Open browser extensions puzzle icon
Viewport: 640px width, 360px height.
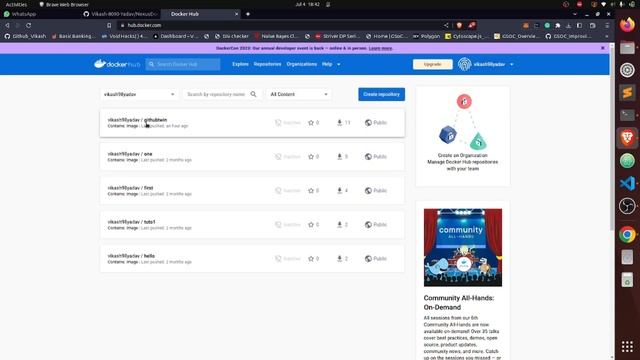pyautogui.click(x=558, y=25)
